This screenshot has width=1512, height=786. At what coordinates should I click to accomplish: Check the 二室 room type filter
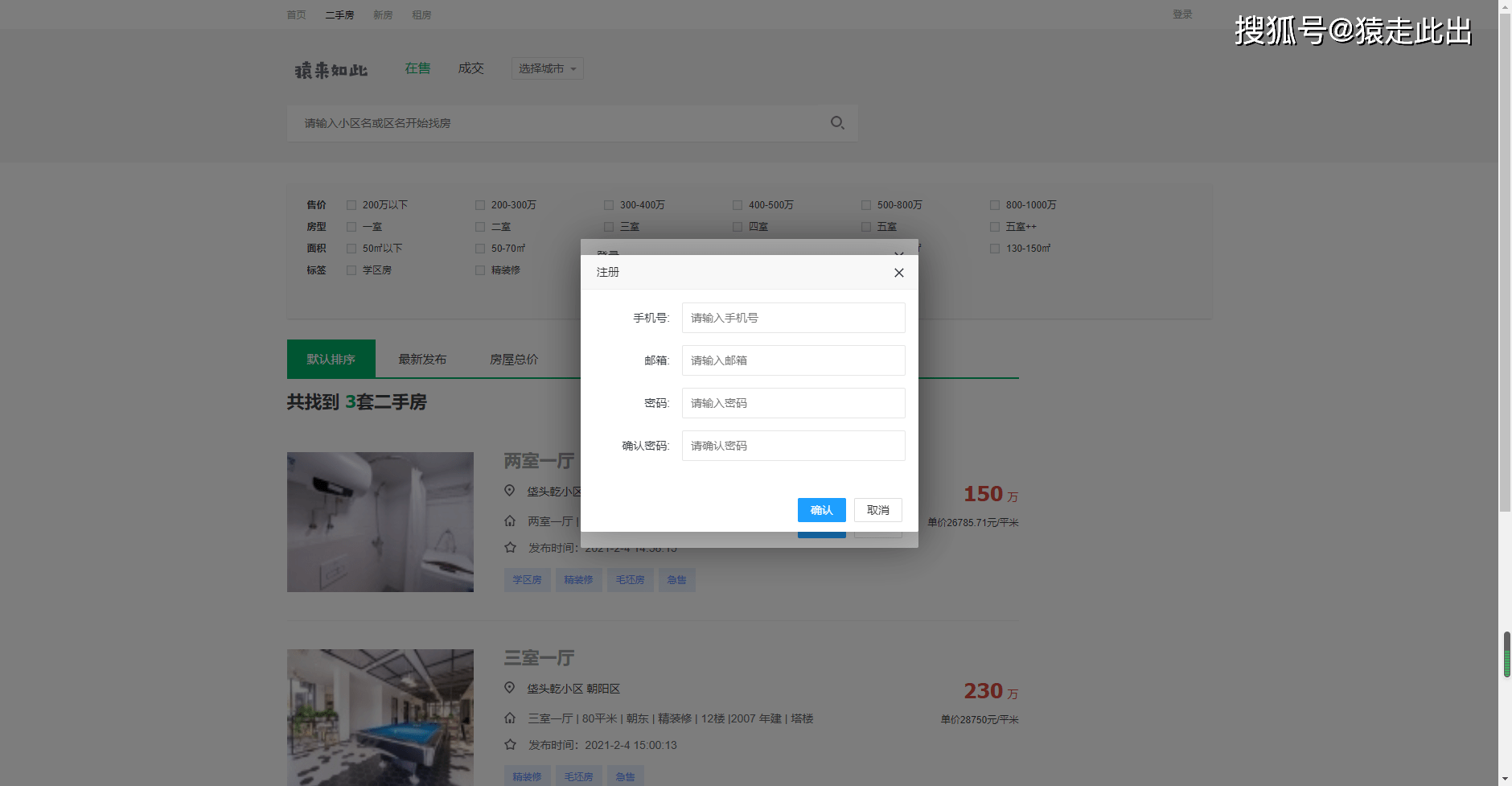point(480,227)
